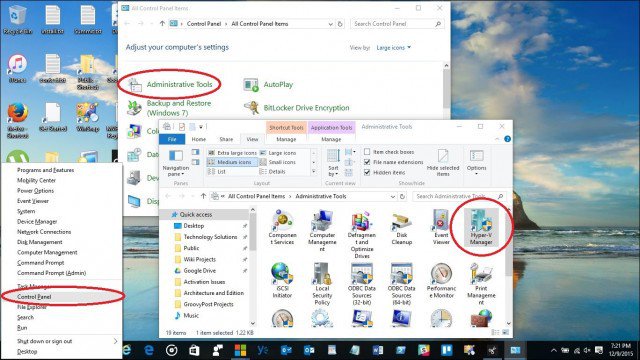Screen dimensions: 640x360
Task: Switch layout to Large icons
Action: click(278, 153)
